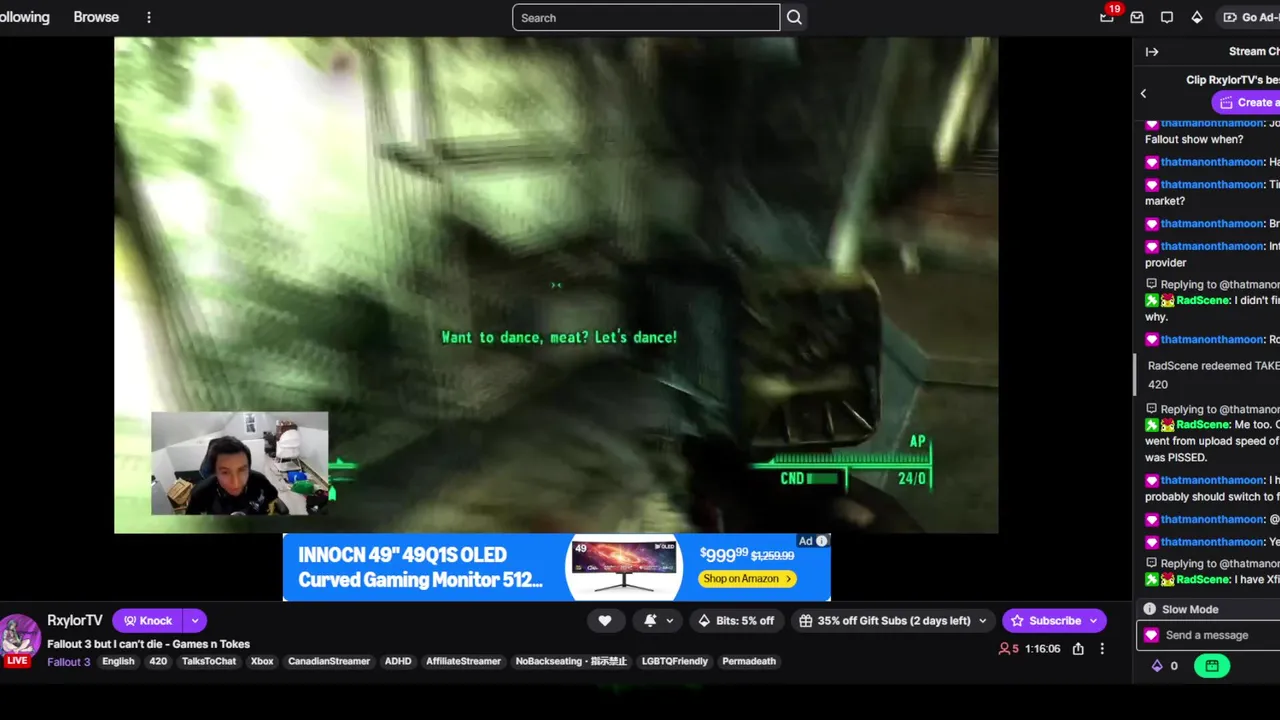Click the Bits: 5% off button
Screen dimensions: 1280x720
tap(735, 621)
